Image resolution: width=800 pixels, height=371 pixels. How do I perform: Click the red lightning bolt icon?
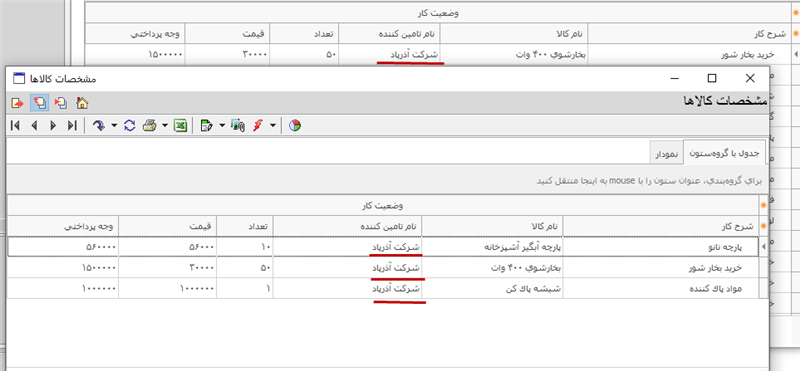259,126
